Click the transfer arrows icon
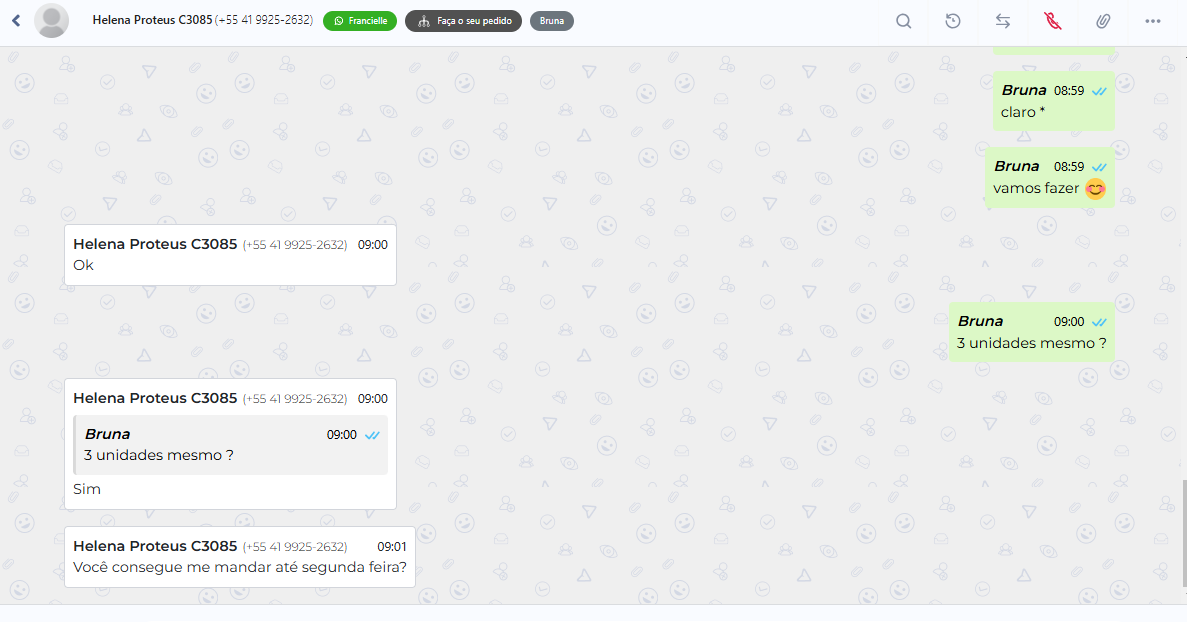The image size is (1187, 622). pos(1003,21)
